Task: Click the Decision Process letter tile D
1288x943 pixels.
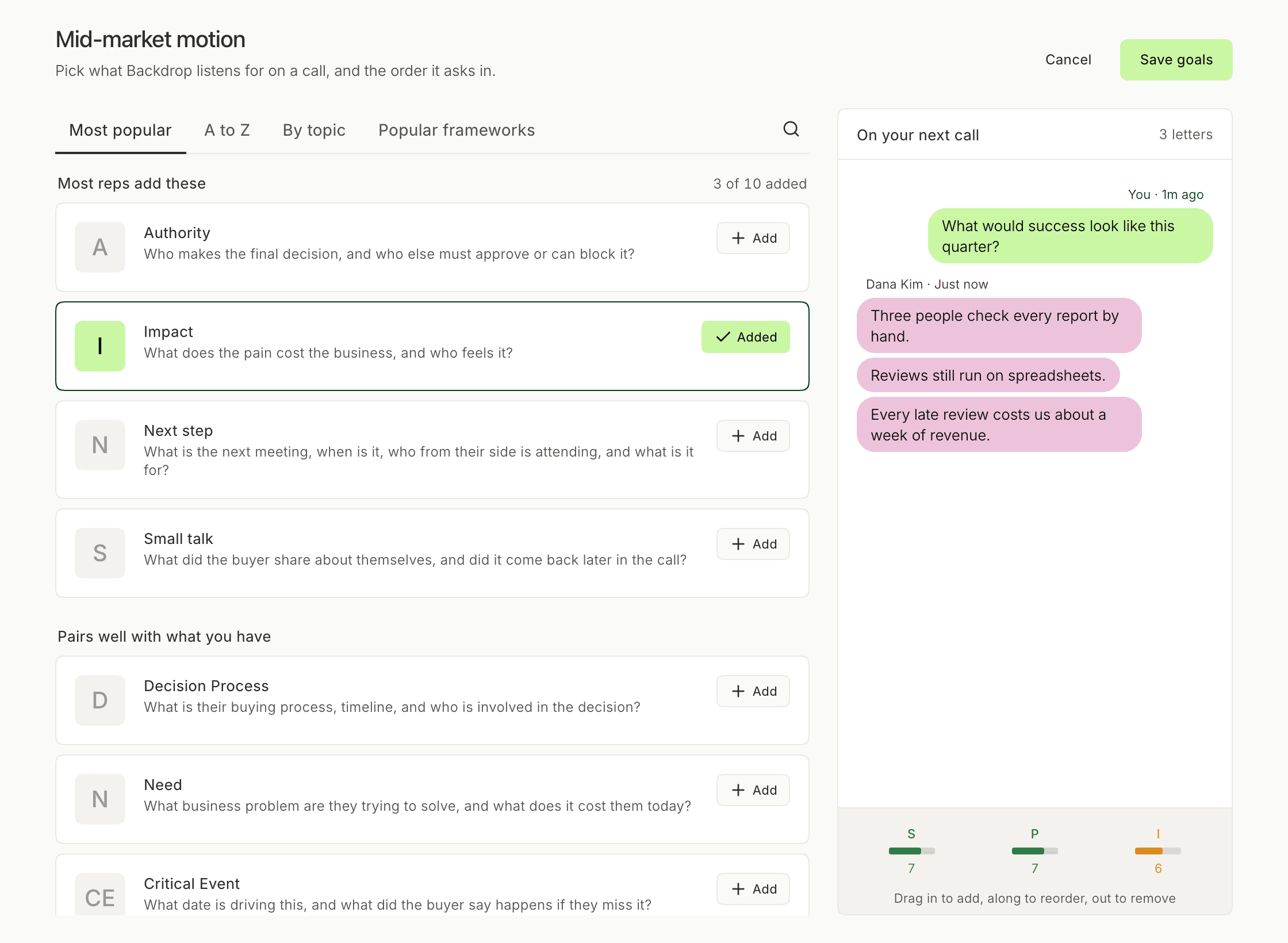Action: 100,700
